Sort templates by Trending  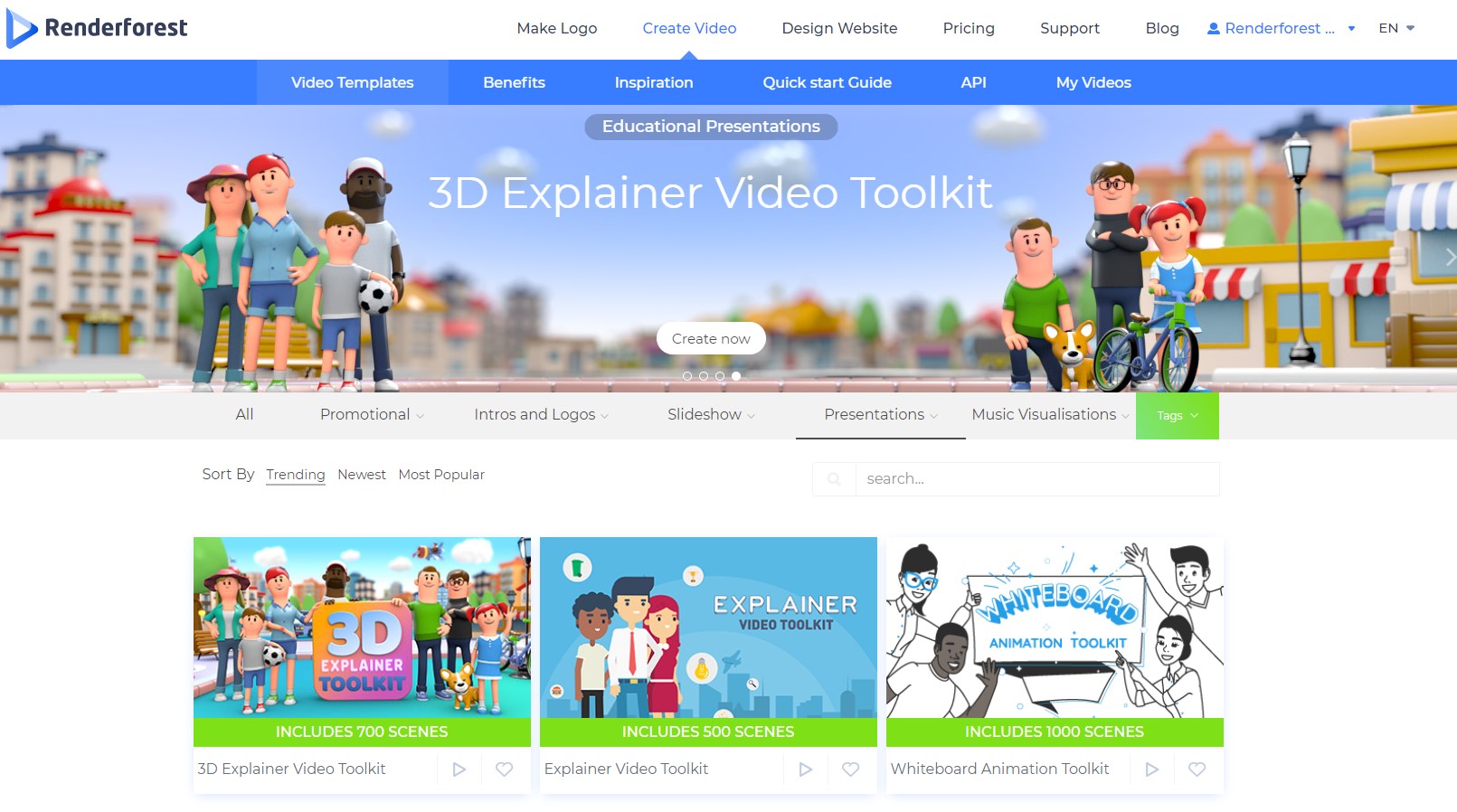[296, 475]
